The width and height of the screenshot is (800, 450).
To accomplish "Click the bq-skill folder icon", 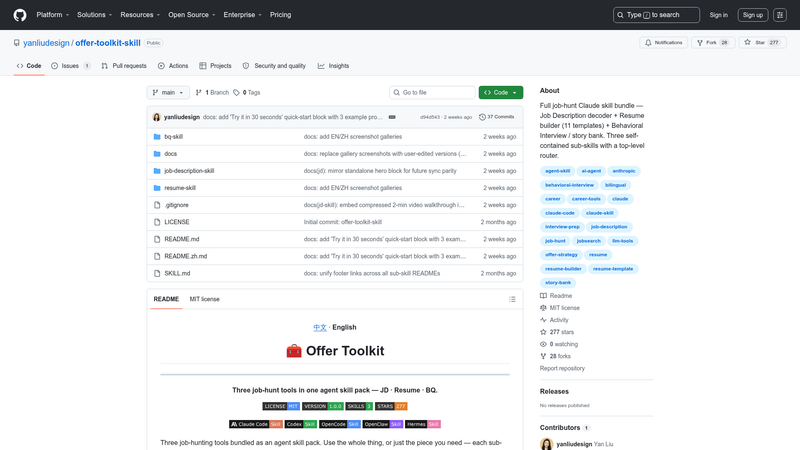I will [x=157, y=137].
